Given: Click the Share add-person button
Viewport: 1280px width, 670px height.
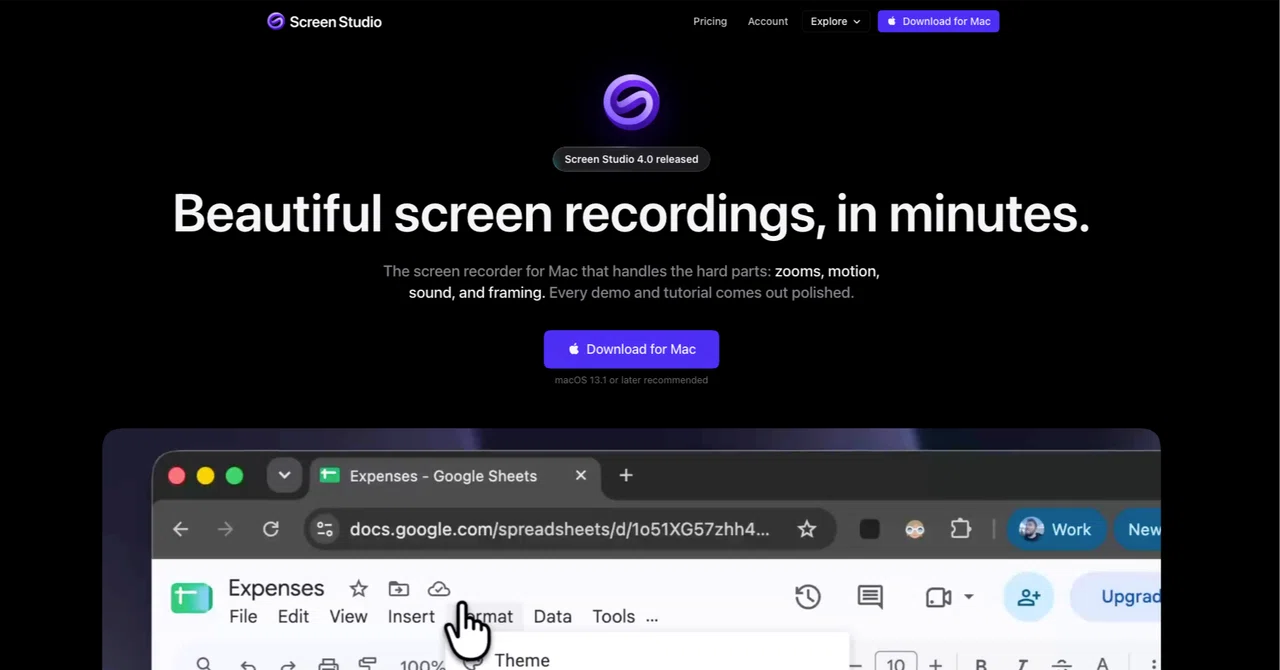Looking at the screenshot, I should 1028,597.
